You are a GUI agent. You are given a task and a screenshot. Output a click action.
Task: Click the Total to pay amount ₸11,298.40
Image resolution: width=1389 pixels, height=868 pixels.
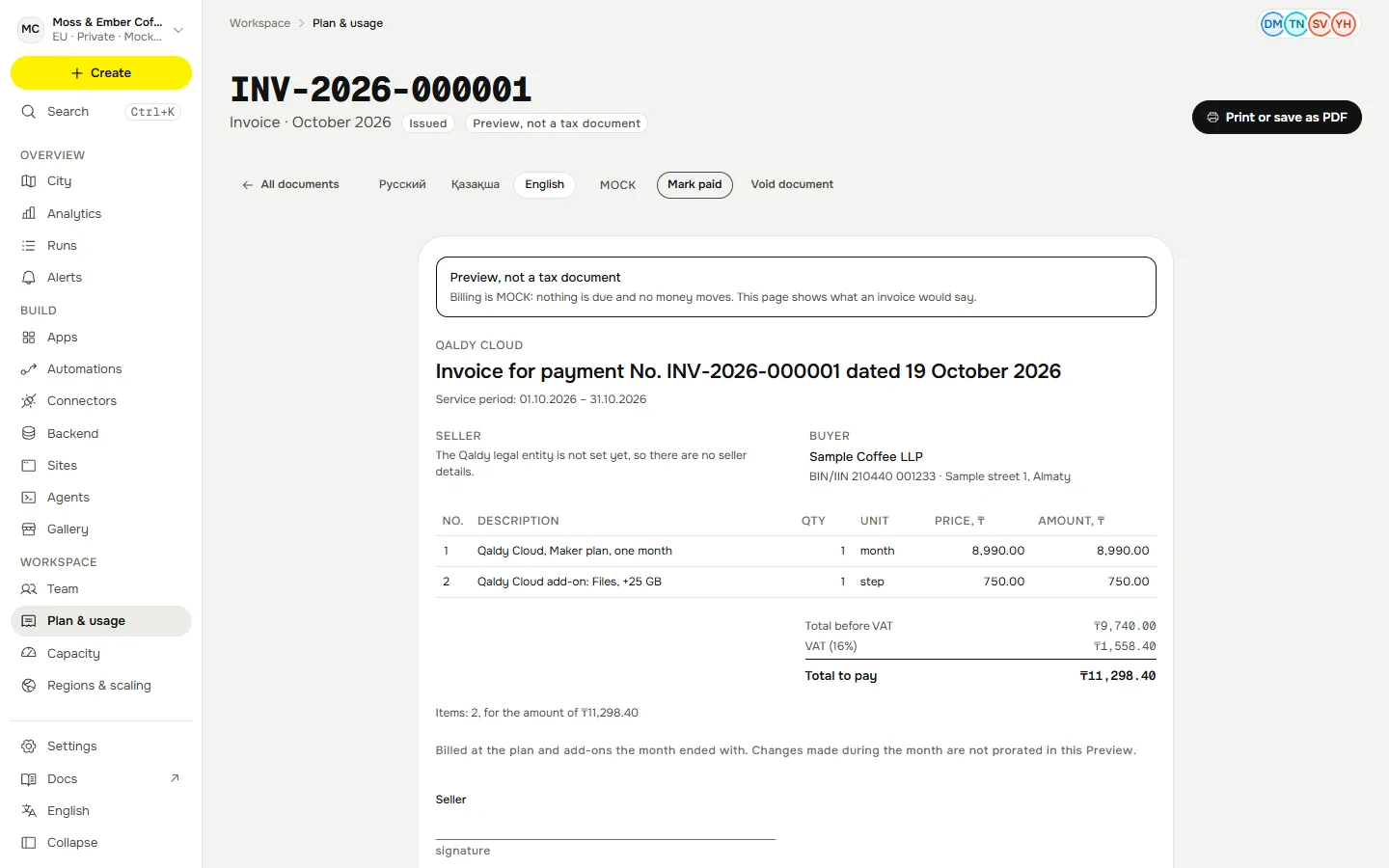pyautogui.click(x=1118, y=676)
